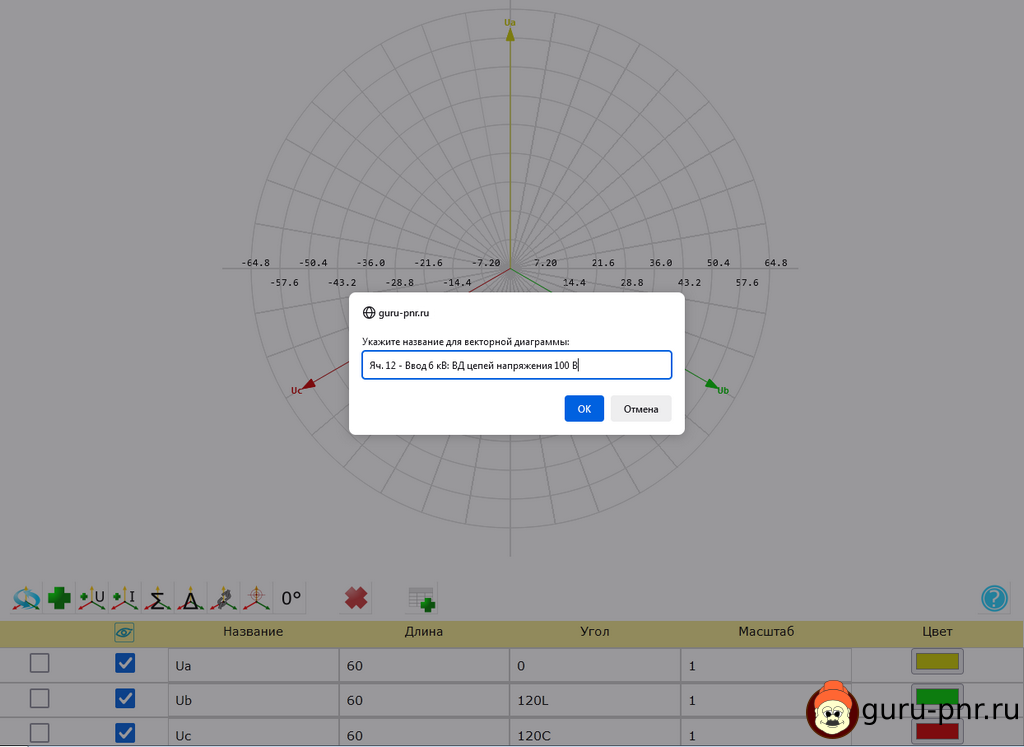Click the Масштаб column header
The width and height of the screenshot is (1024, 747).
click(x=766, y=631)
